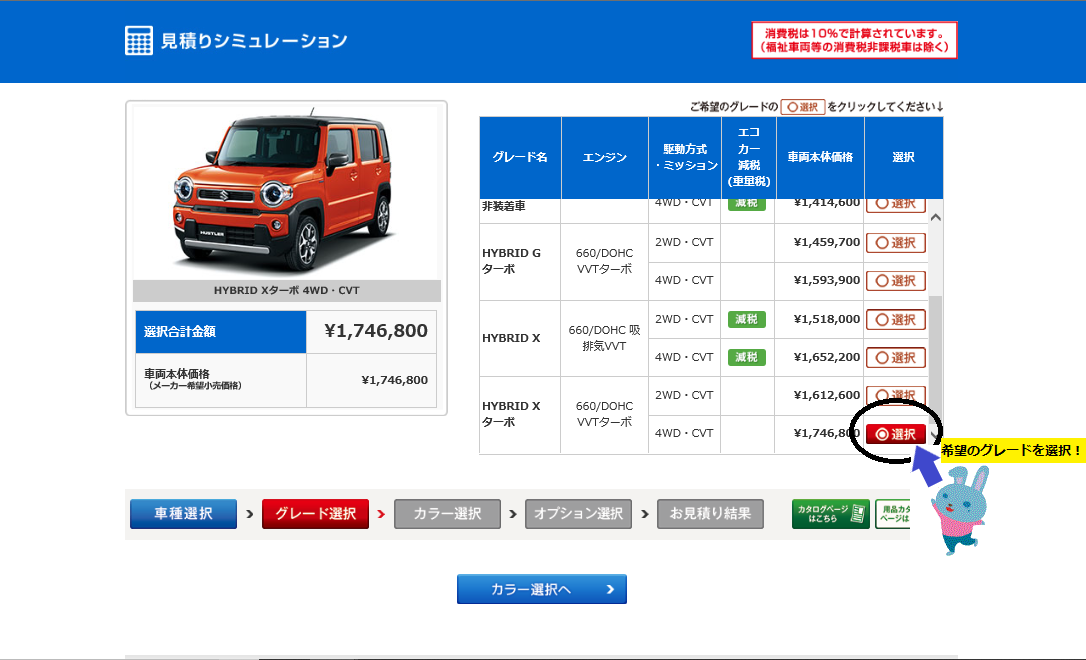The width and height of the screenshot is (1086, 660).
Task: Click the 車両本体価格 column header
Action: pos(820,157)
